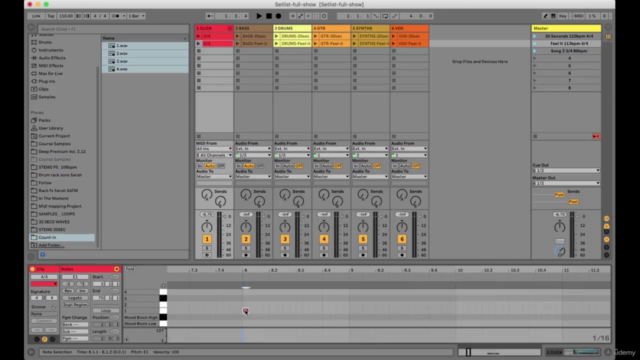Select the 4 GTR track header
The width and height of the screenshot is (640, 360).
(331, 28)
